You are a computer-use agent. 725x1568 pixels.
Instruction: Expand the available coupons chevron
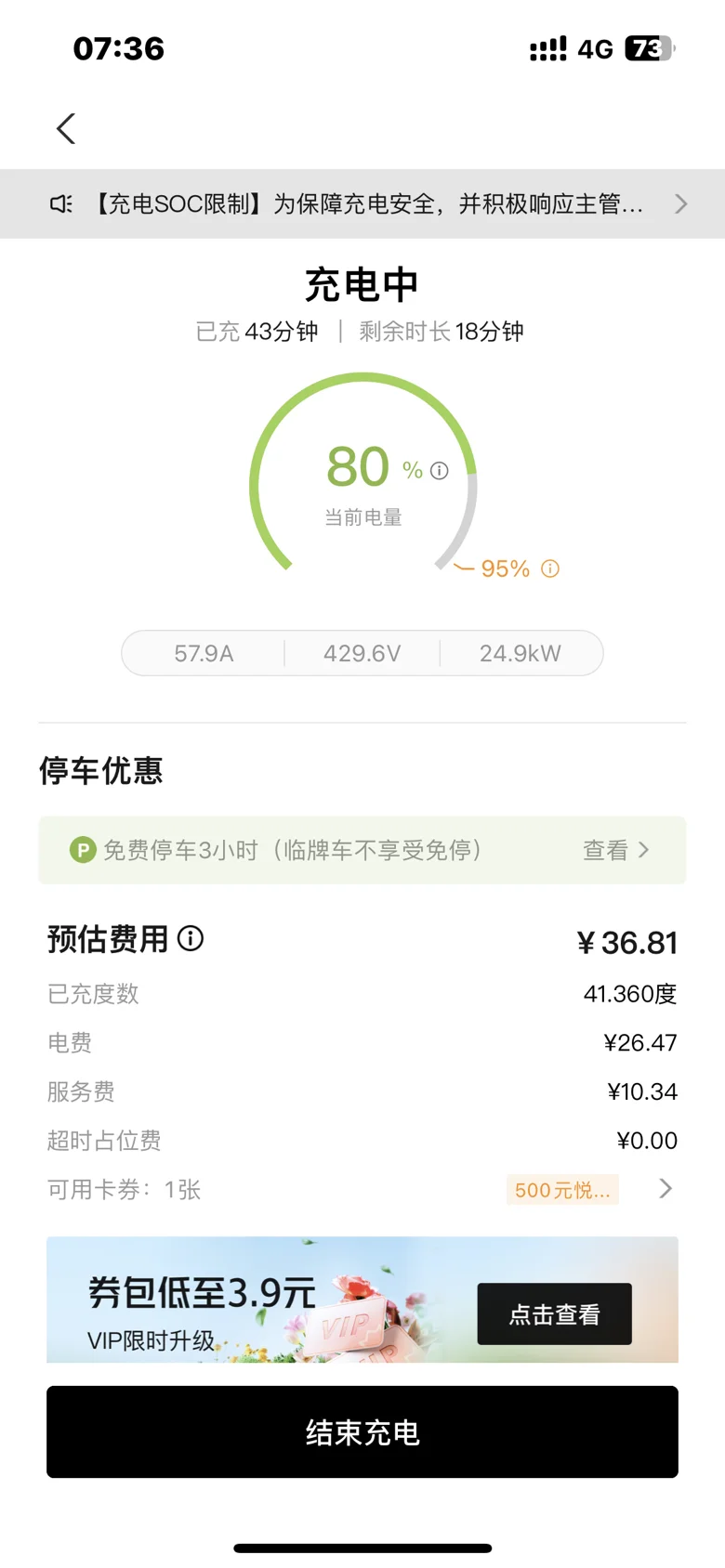pyautogui.click(x=666, y=1189)
